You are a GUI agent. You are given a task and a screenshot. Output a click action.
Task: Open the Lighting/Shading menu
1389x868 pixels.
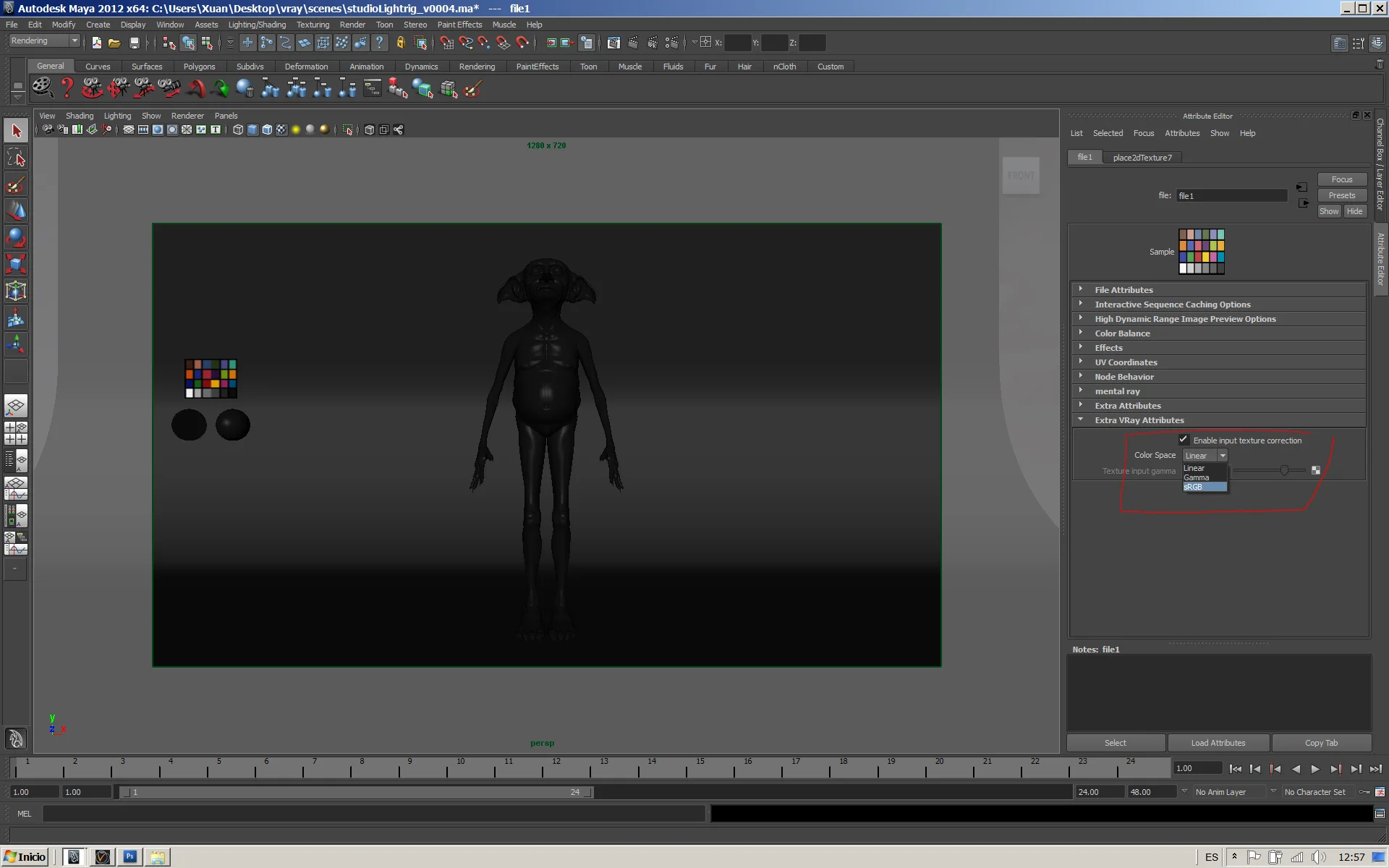point(256,25)
